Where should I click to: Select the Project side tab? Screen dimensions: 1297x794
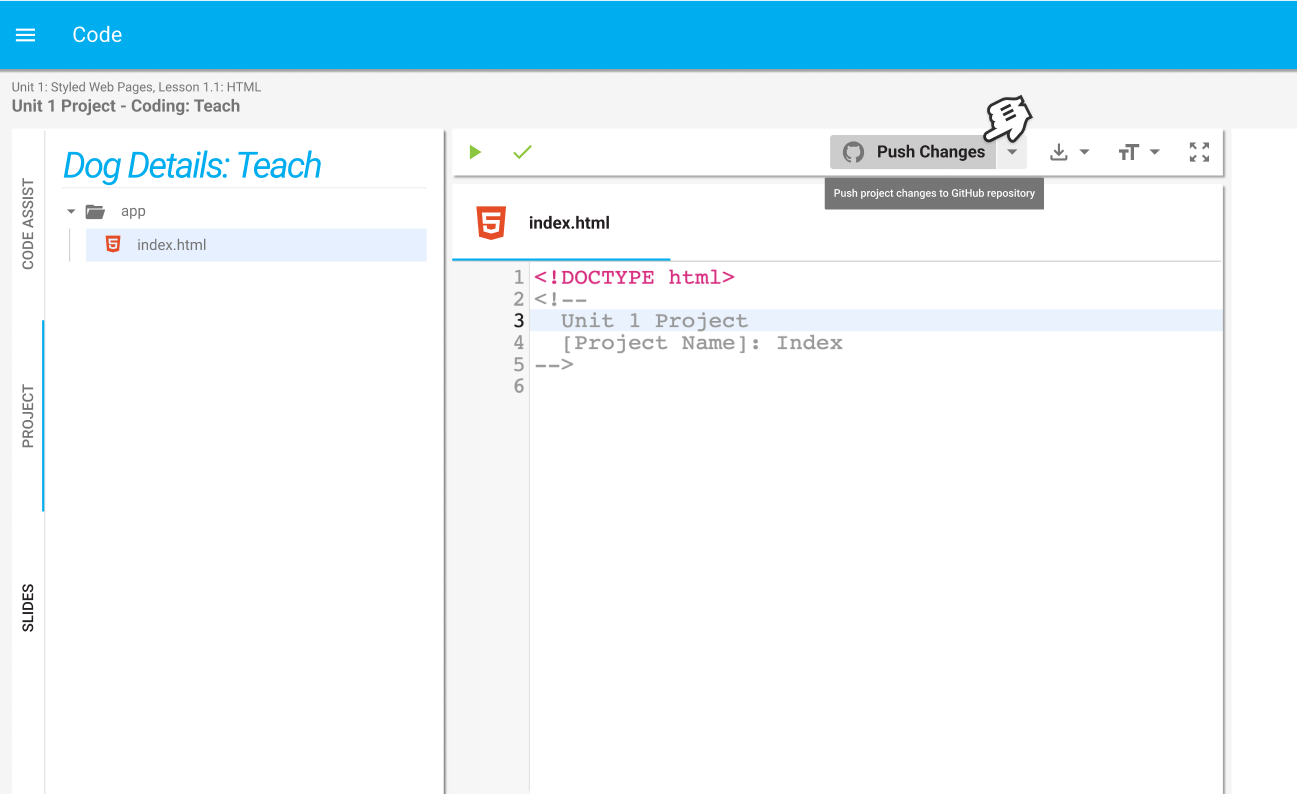point(28,416)
